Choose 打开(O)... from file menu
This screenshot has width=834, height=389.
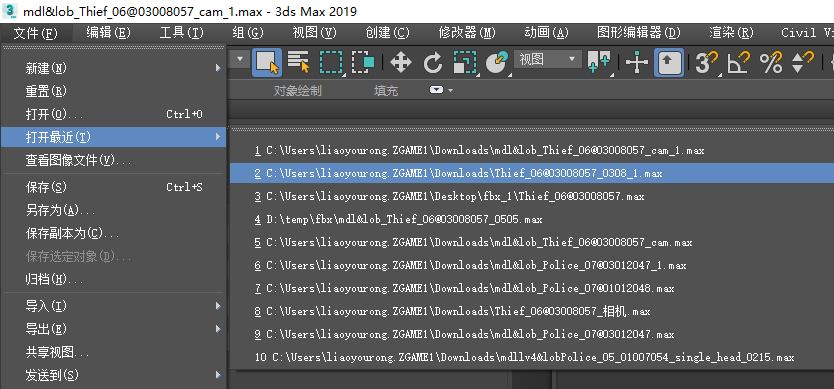(113, 114)
